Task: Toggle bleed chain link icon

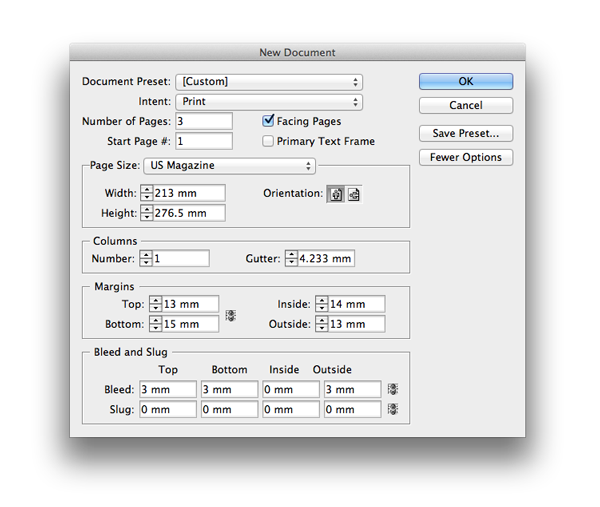Action: 393,389
